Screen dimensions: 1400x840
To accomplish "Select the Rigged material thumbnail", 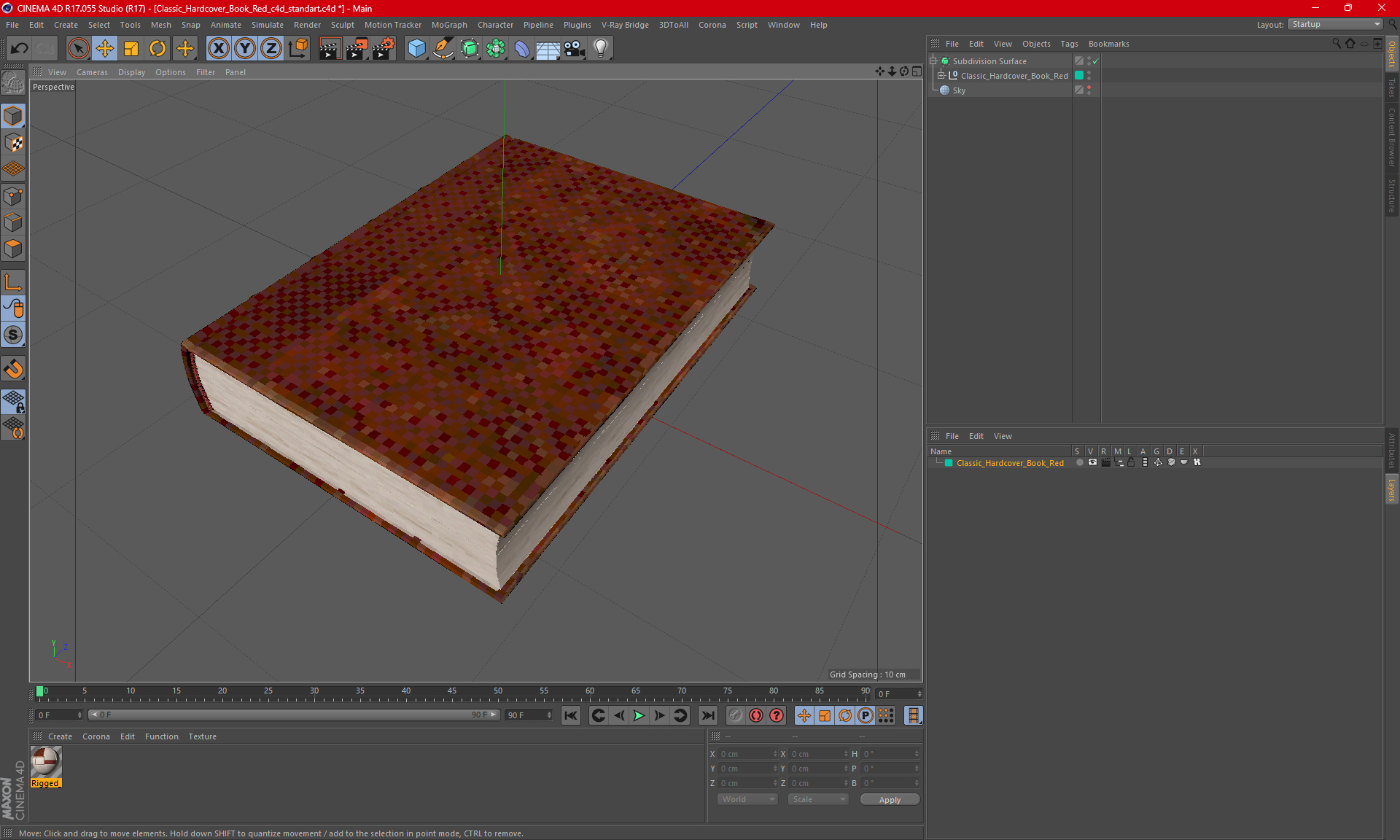I will [x=46, y=763].
